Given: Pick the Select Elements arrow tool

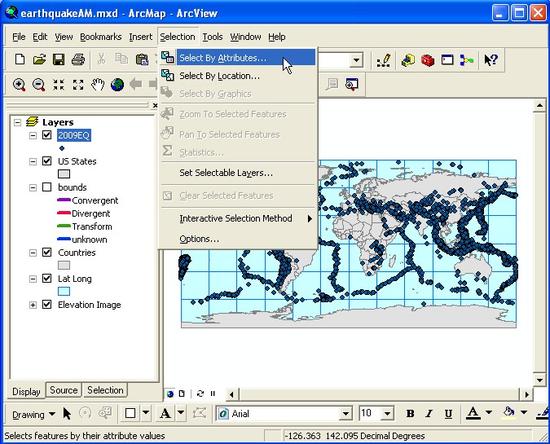Looking at the screenshot, I should 67,413.
